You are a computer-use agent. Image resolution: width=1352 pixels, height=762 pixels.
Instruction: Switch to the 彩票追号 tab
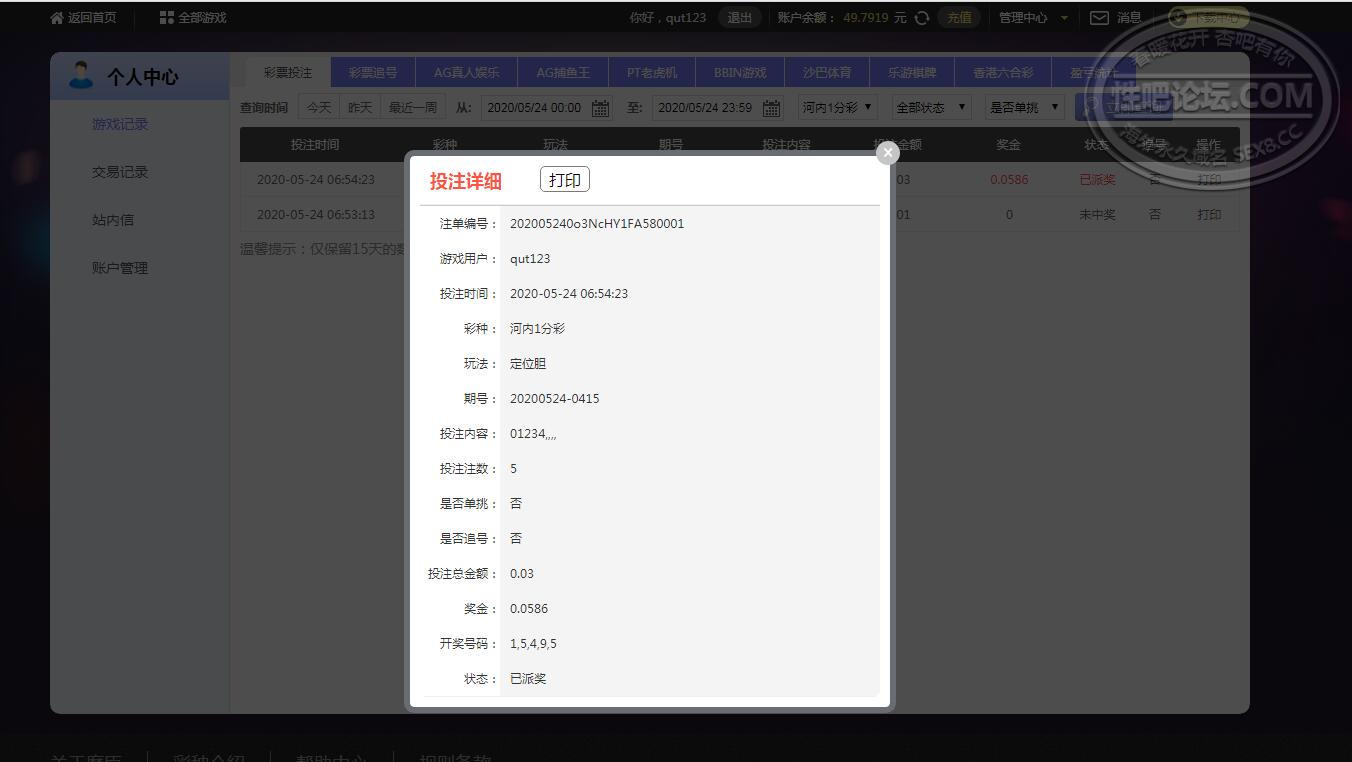pyautogui.click(x=373, y=73)
